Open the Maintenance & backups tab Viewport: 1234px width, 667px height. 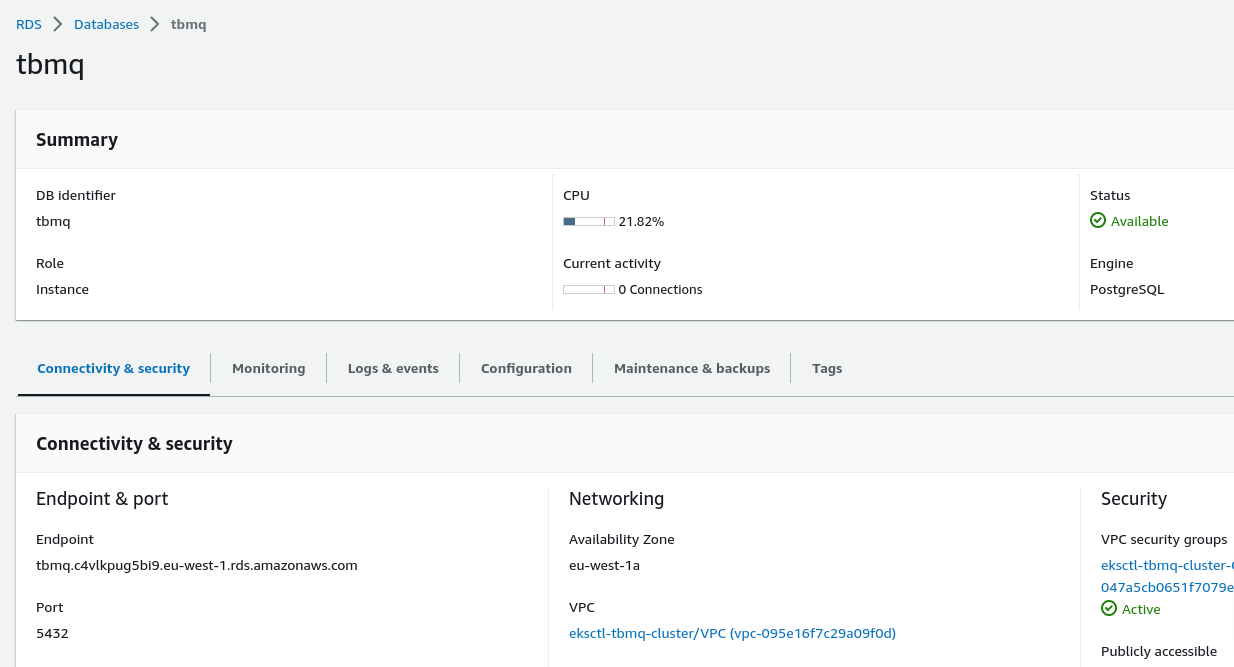[x=692, y=368]
